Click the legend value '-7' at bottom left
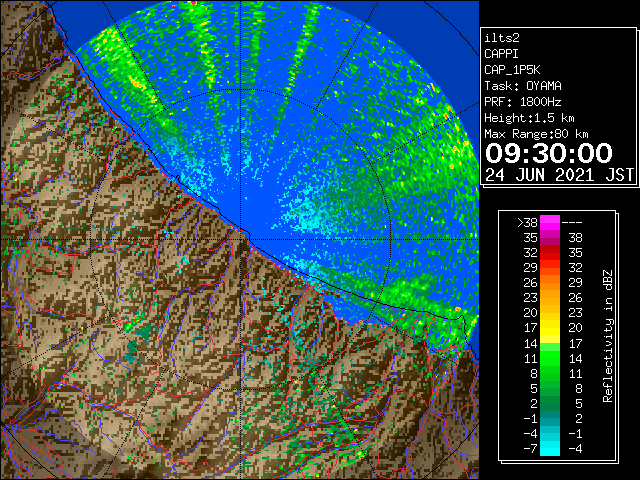Viewport: 640px width, 480px height. pos(530,449)
